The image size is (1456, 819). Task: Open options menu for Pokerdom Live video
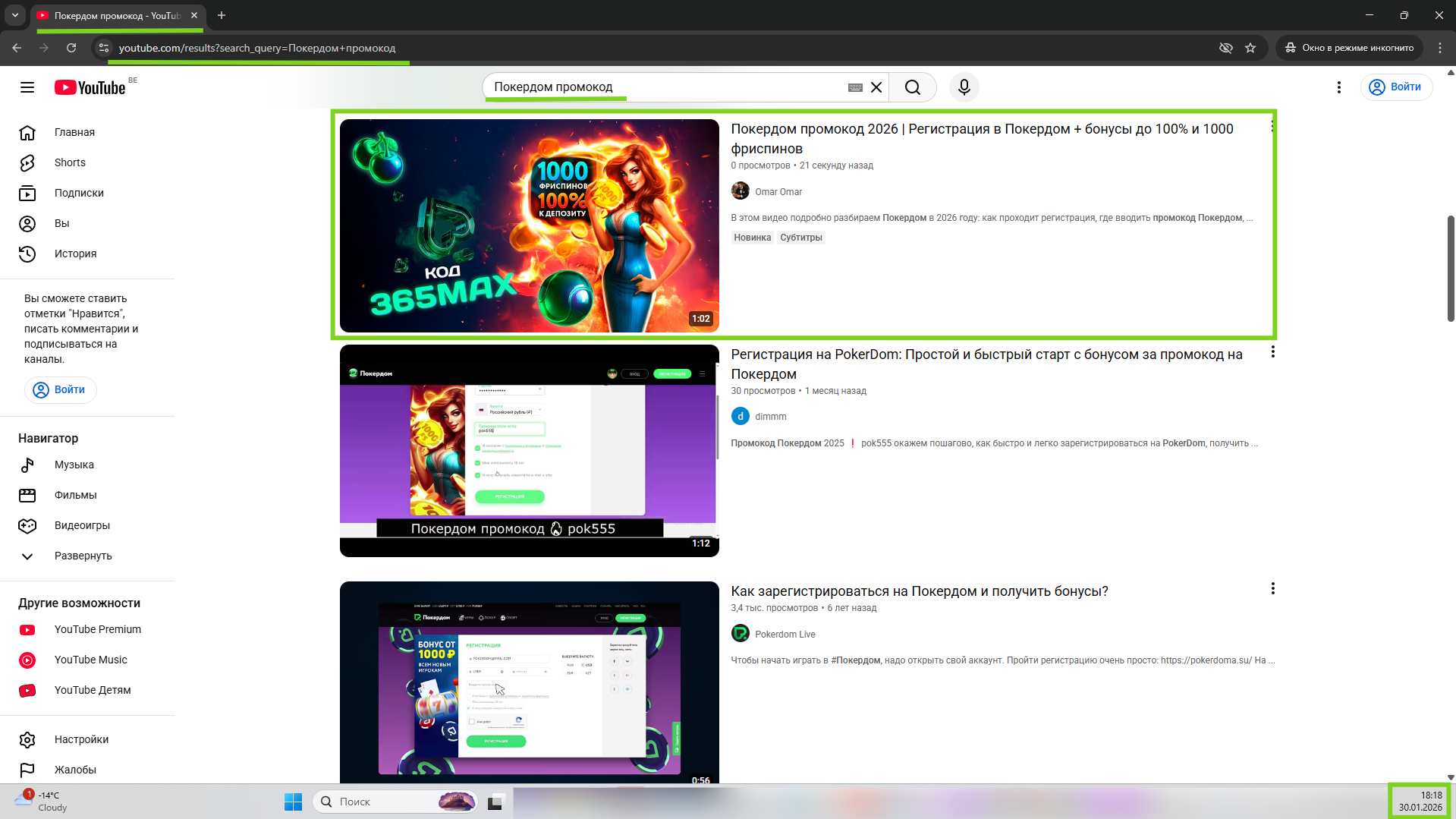click(x=1272, y=589)
